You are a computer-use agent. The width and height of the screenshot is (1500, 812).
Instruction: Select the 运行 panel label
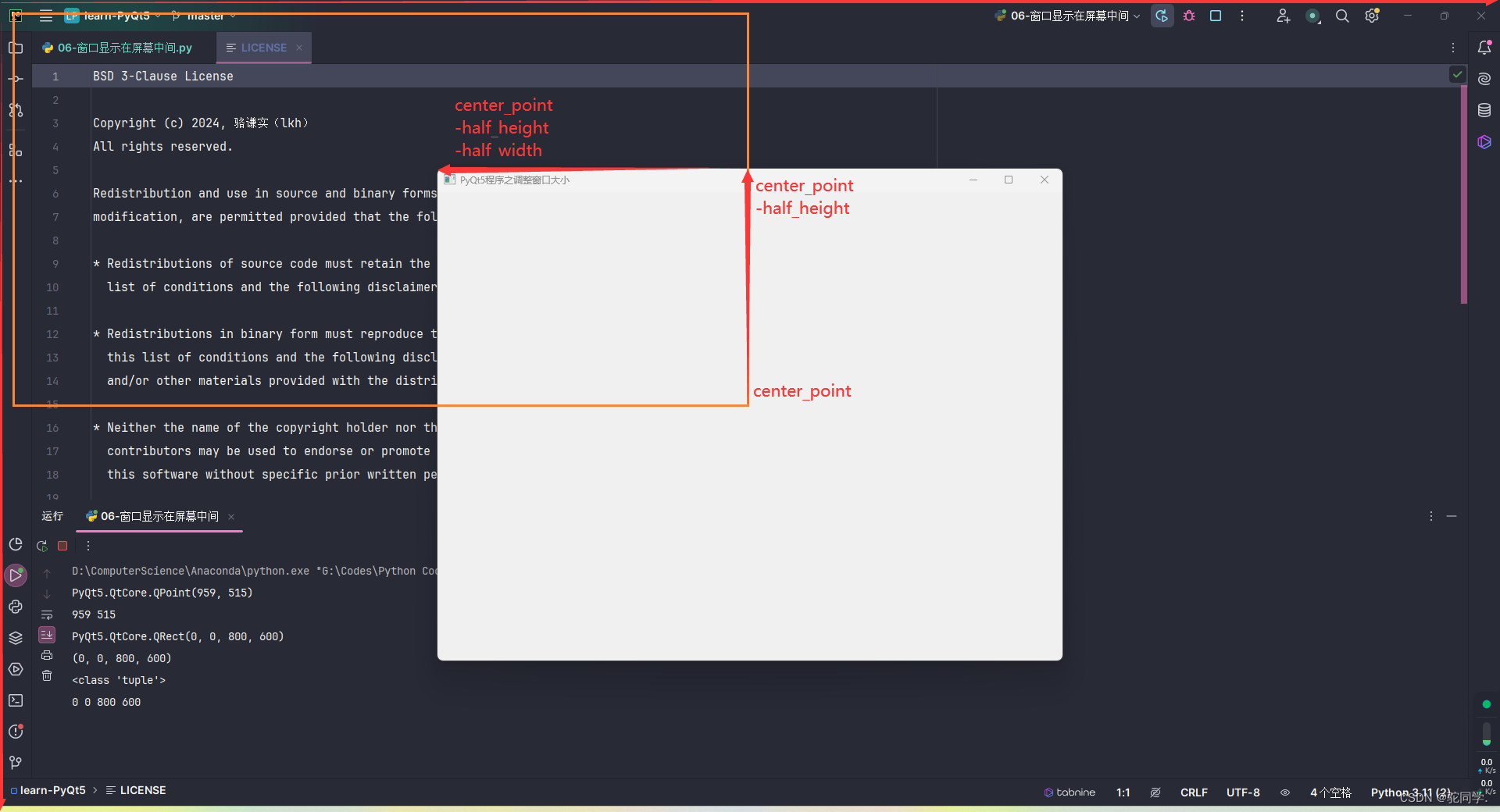pyautogui.click(x=52, y=516)
